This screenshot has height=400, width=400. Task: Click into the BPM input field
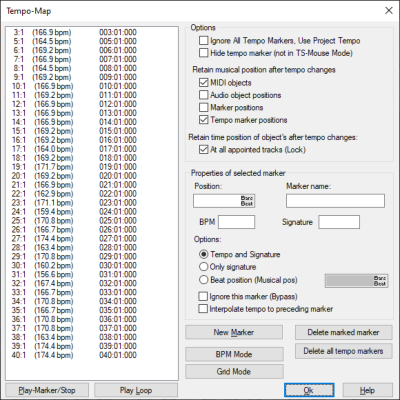236,222
